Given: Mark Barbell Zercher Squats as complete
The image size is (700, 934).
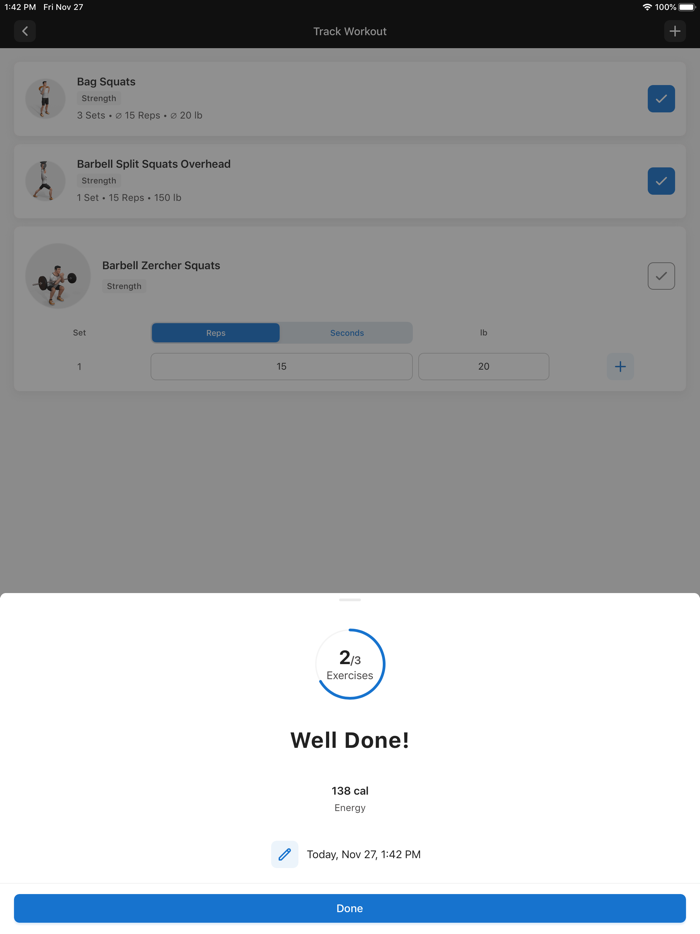Looking at the screenshot, I should coord(661,276).
